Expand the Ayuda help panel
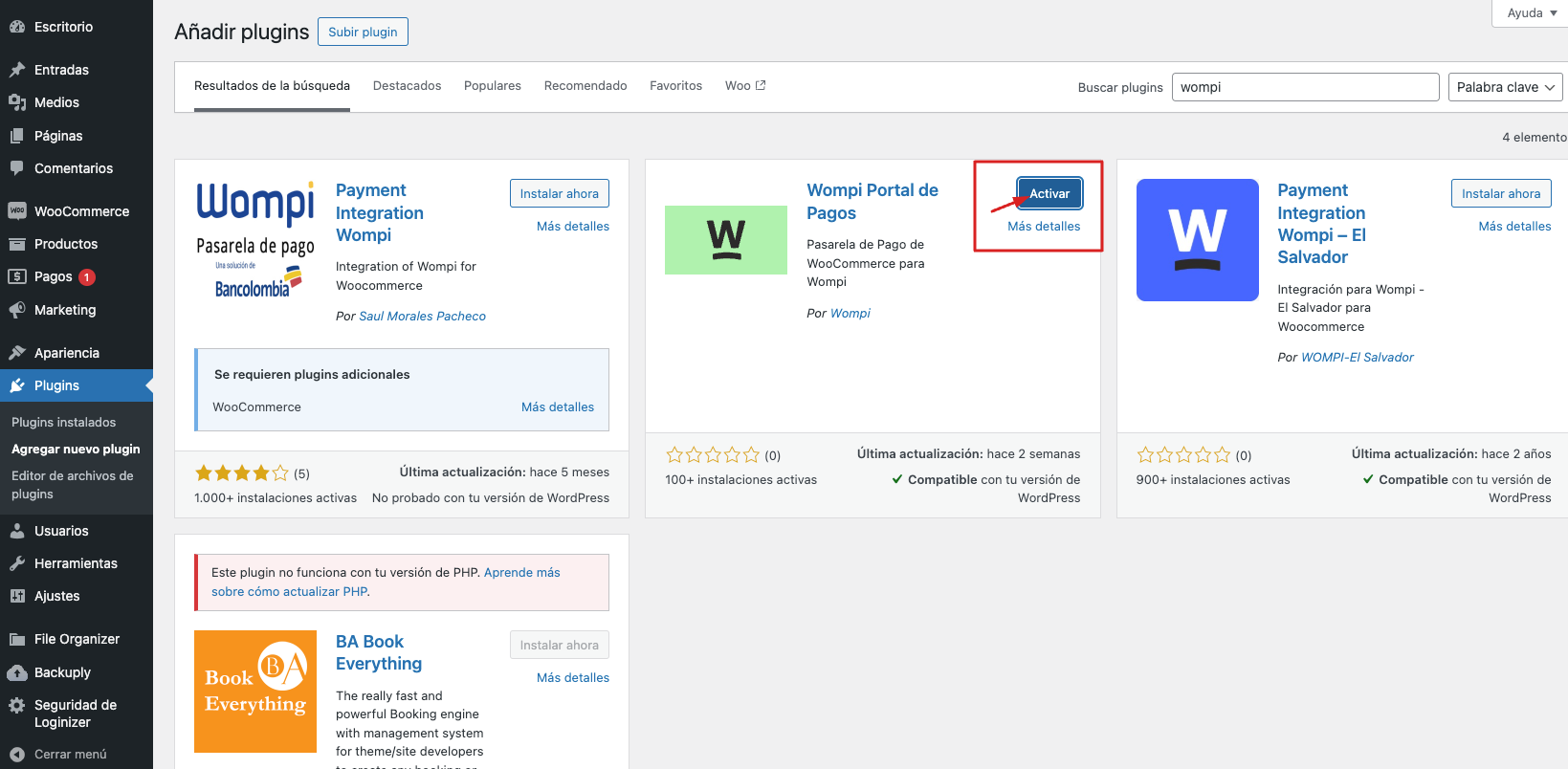 point(1532,13)
